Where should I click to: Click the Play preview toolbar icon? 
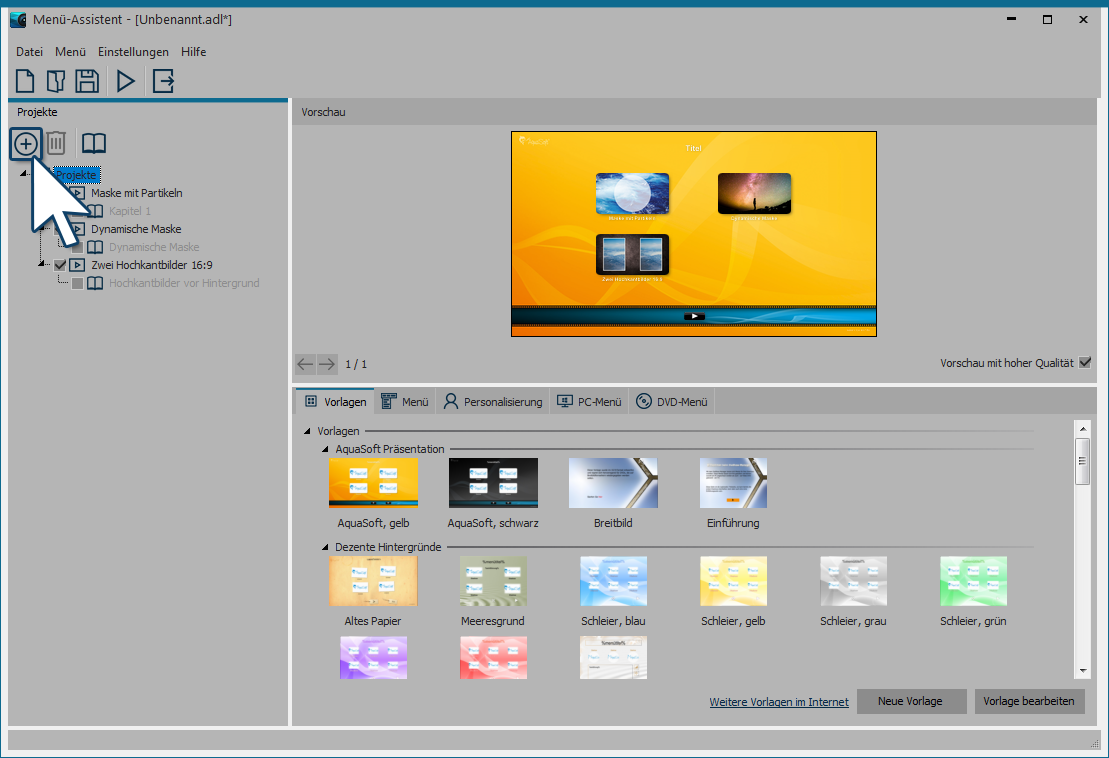coord(126,81)
